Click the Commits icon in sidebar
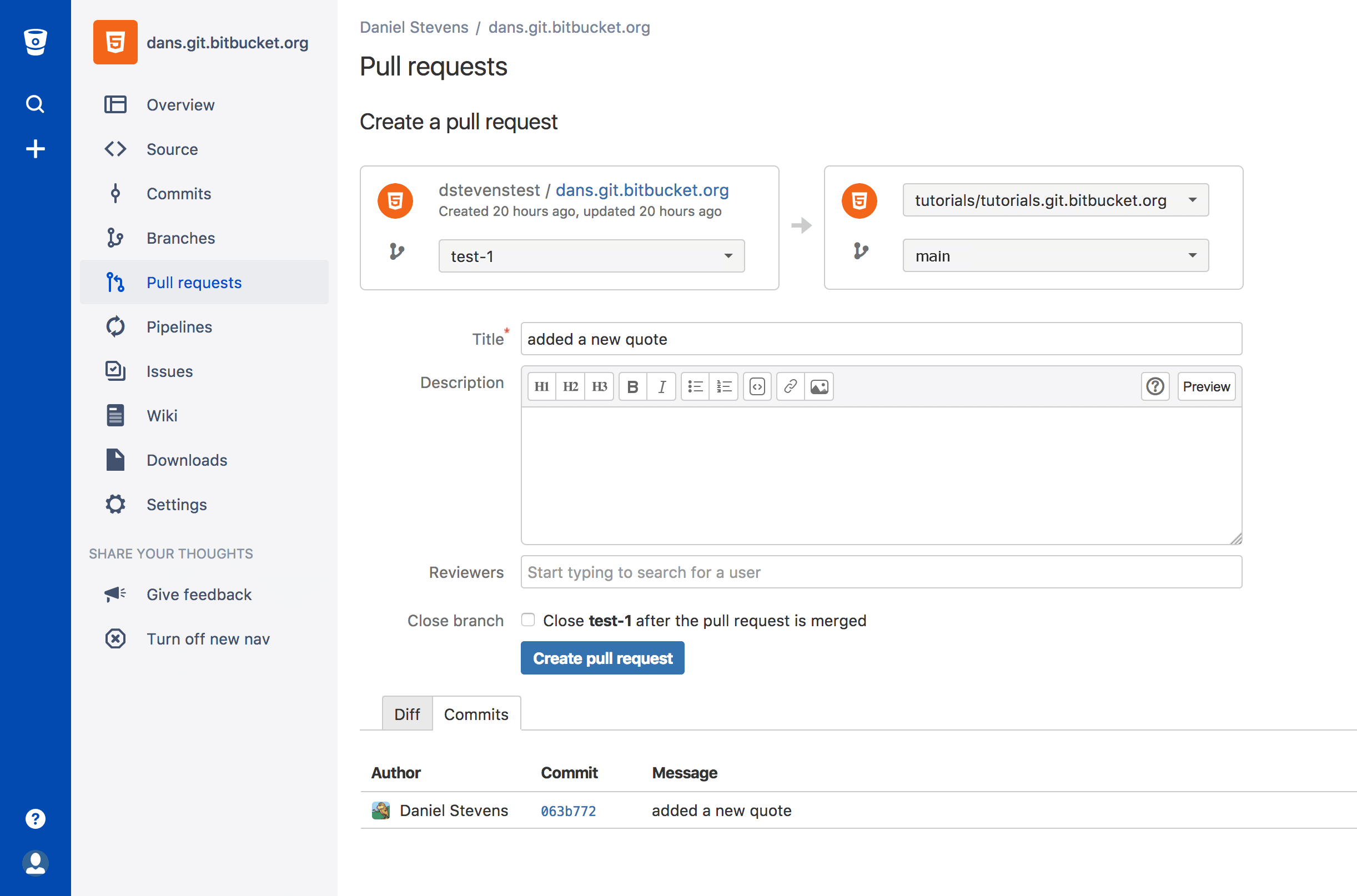 116,192
